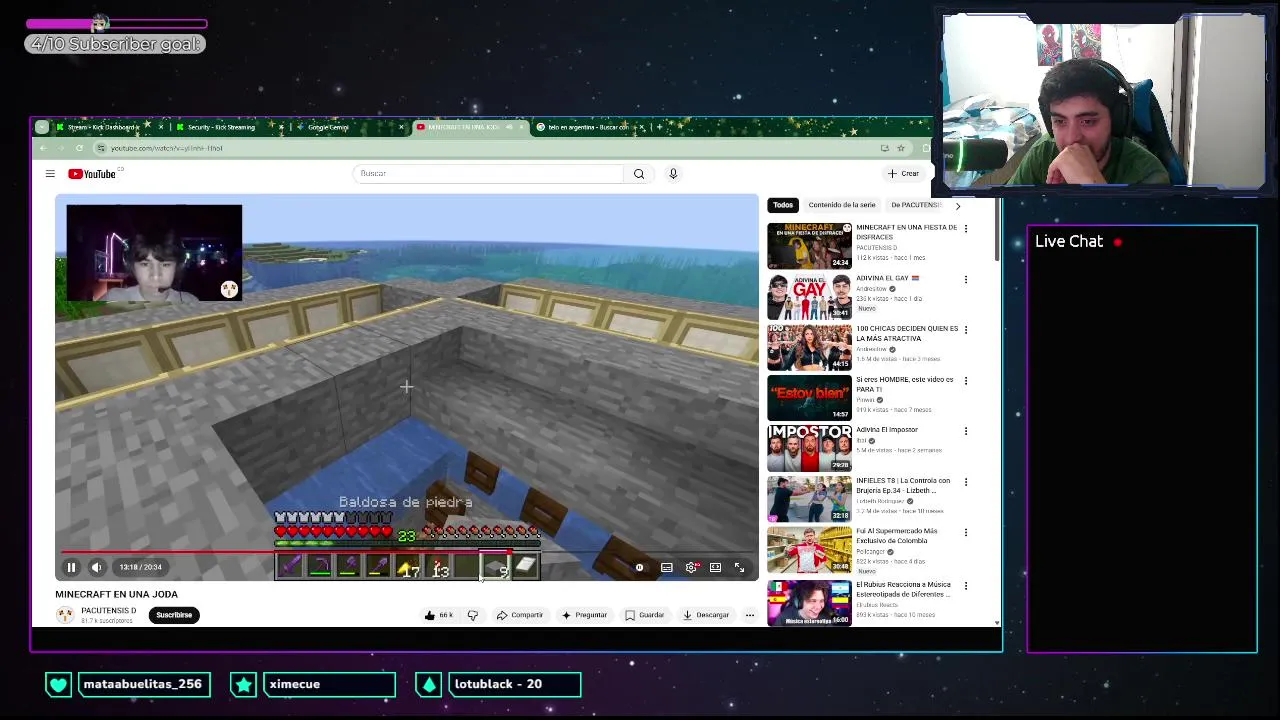
Task: Open Minecraft en una fiesta de disfraces thumbnail
Action: point(809,246)
